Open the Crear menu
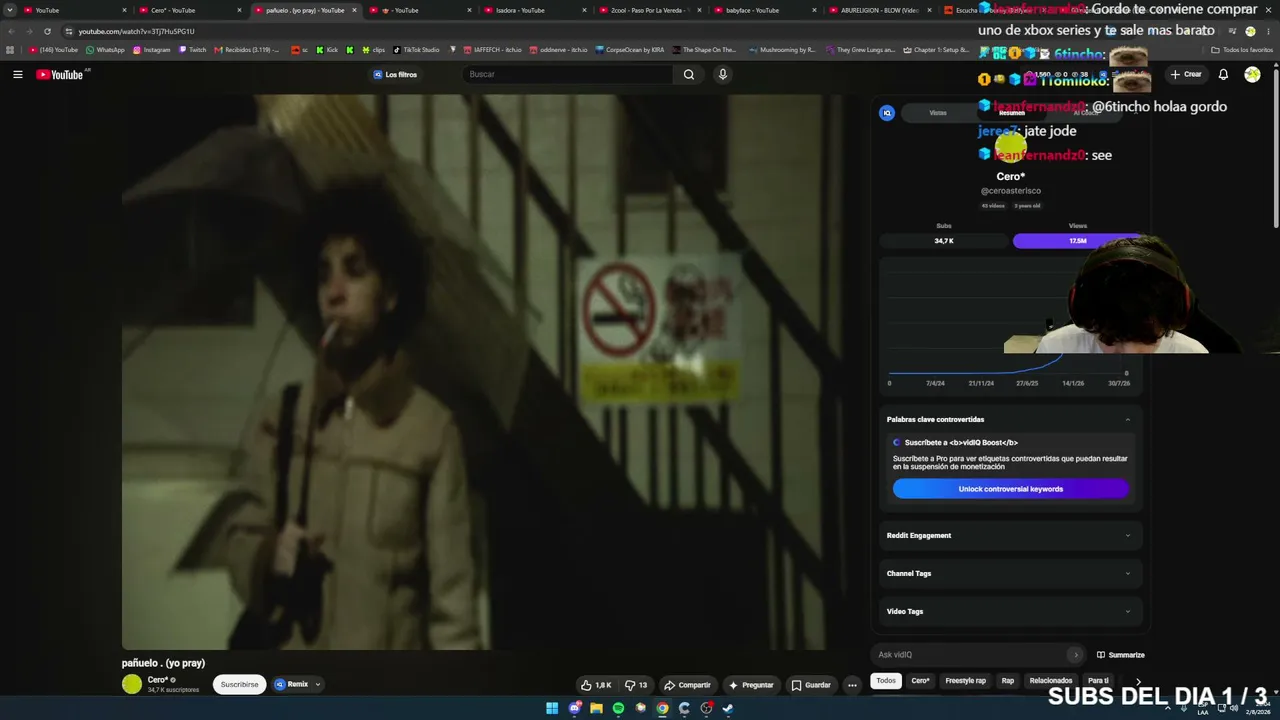This screenshot has width=1280, height=720. click(1186, 74)
